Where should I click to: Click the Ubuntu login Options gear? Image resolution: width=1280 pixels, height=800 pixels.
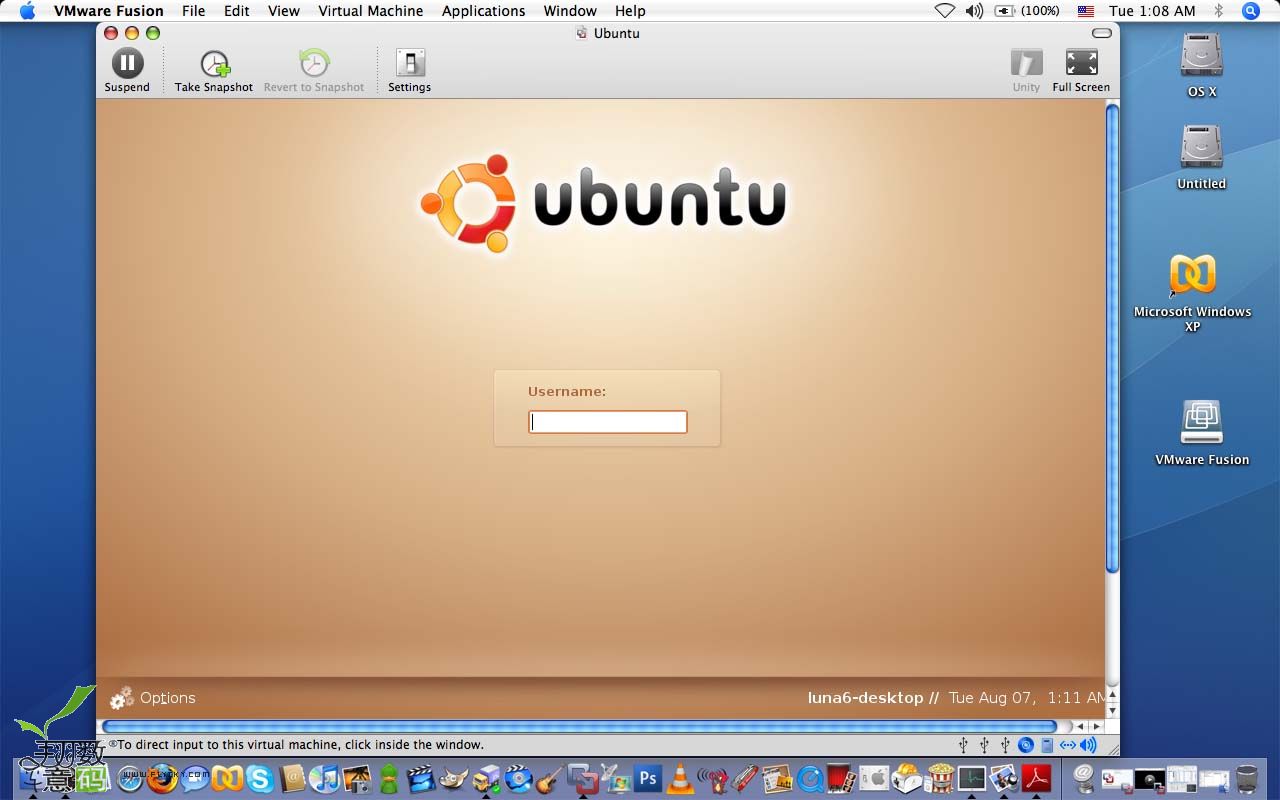tap(122, 697)
